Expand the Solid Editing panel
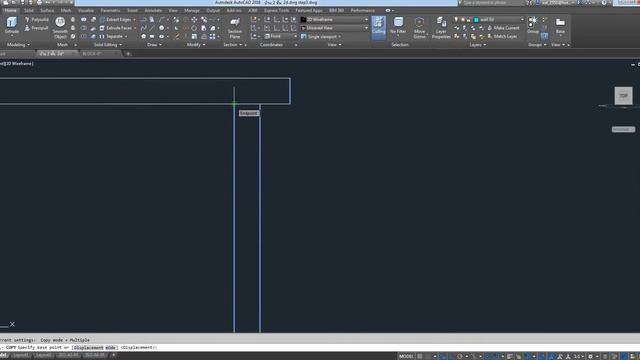Viewport: 640px width, 360px height. (x=108, y=45)
